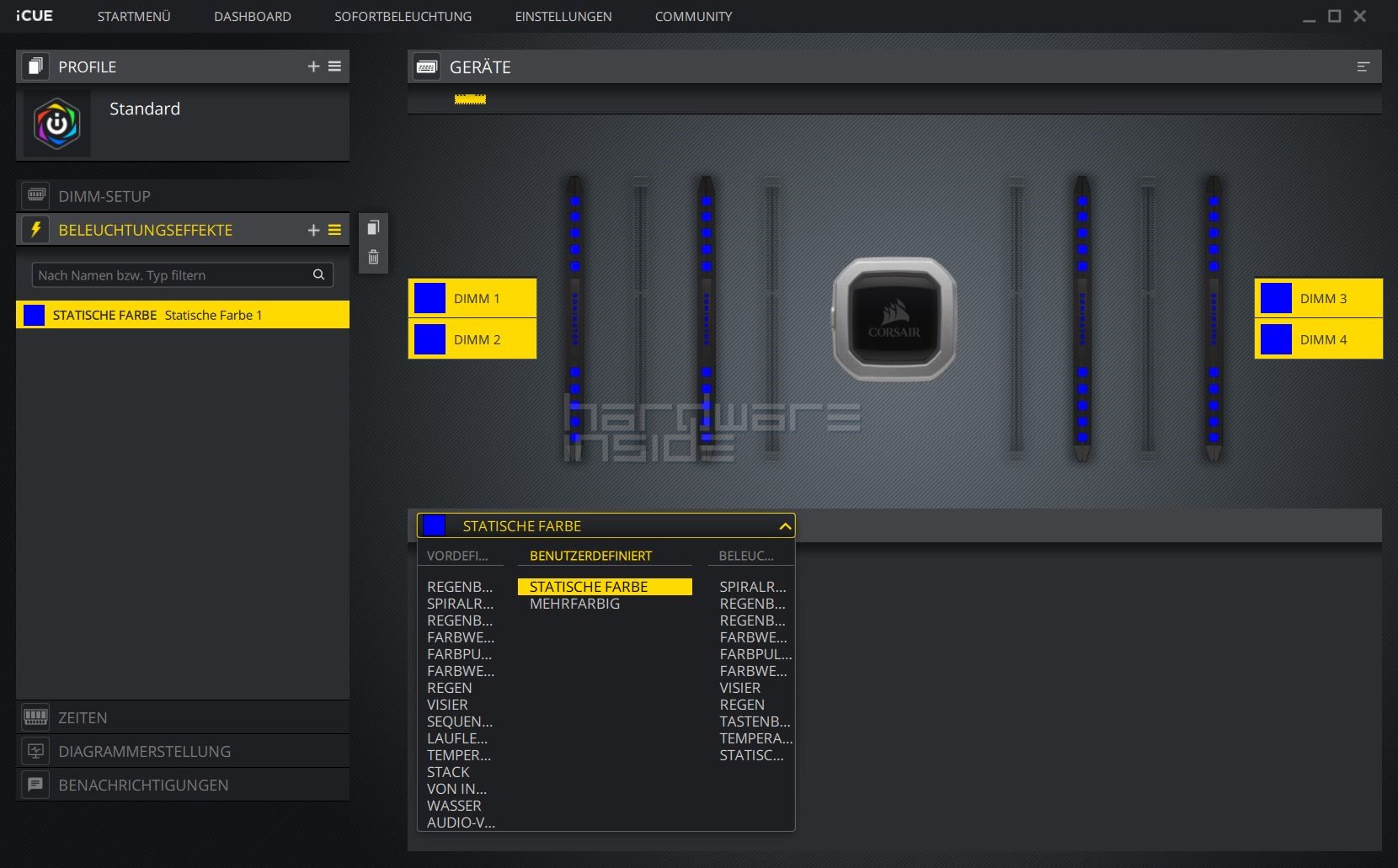
Task: Choose the AUDIO-V... predefined effect
Action: tap(461, 823)
